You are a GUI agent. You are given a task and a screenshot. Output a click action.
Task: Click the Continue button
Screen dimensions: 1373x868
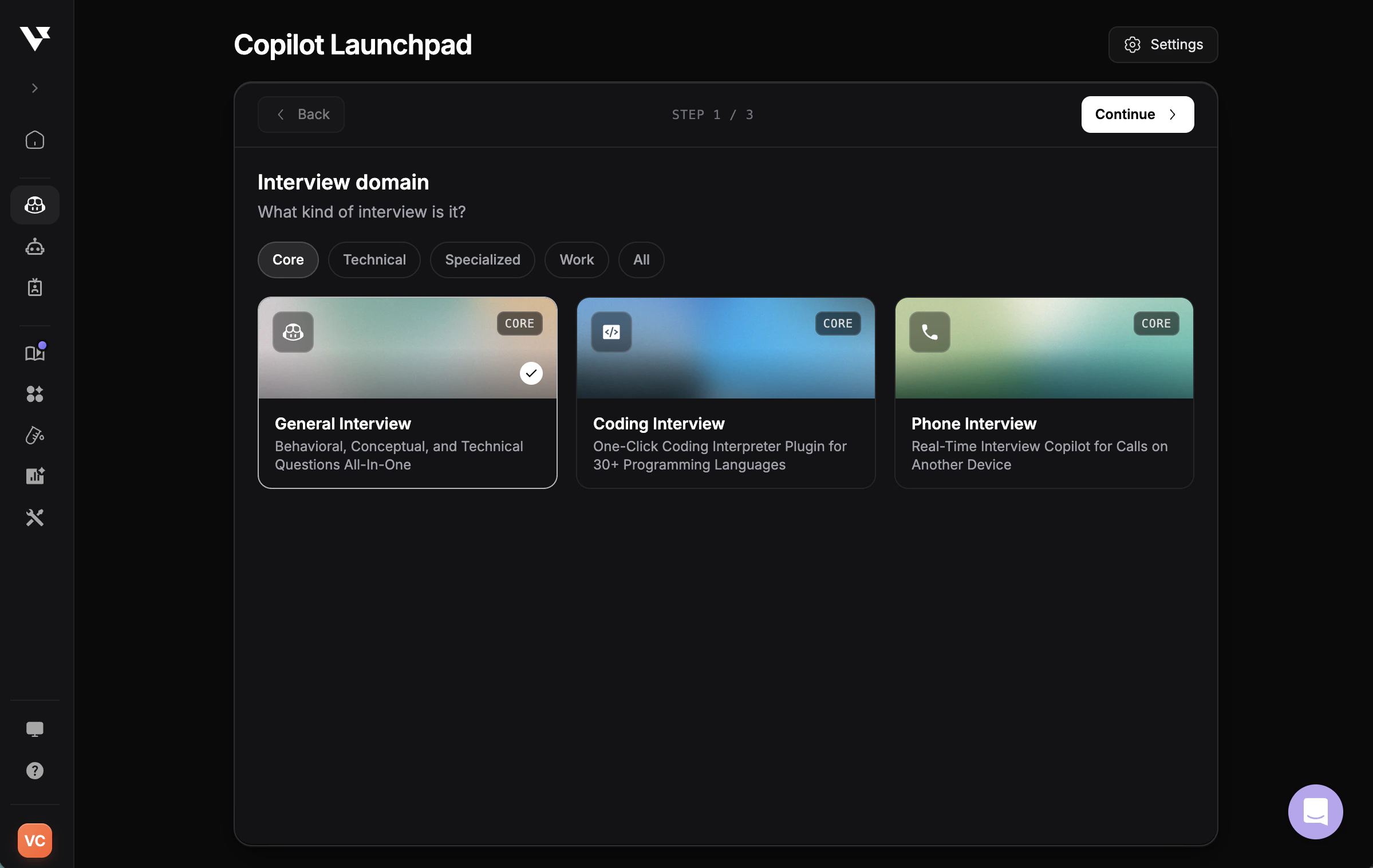[x=1137, y=115]
